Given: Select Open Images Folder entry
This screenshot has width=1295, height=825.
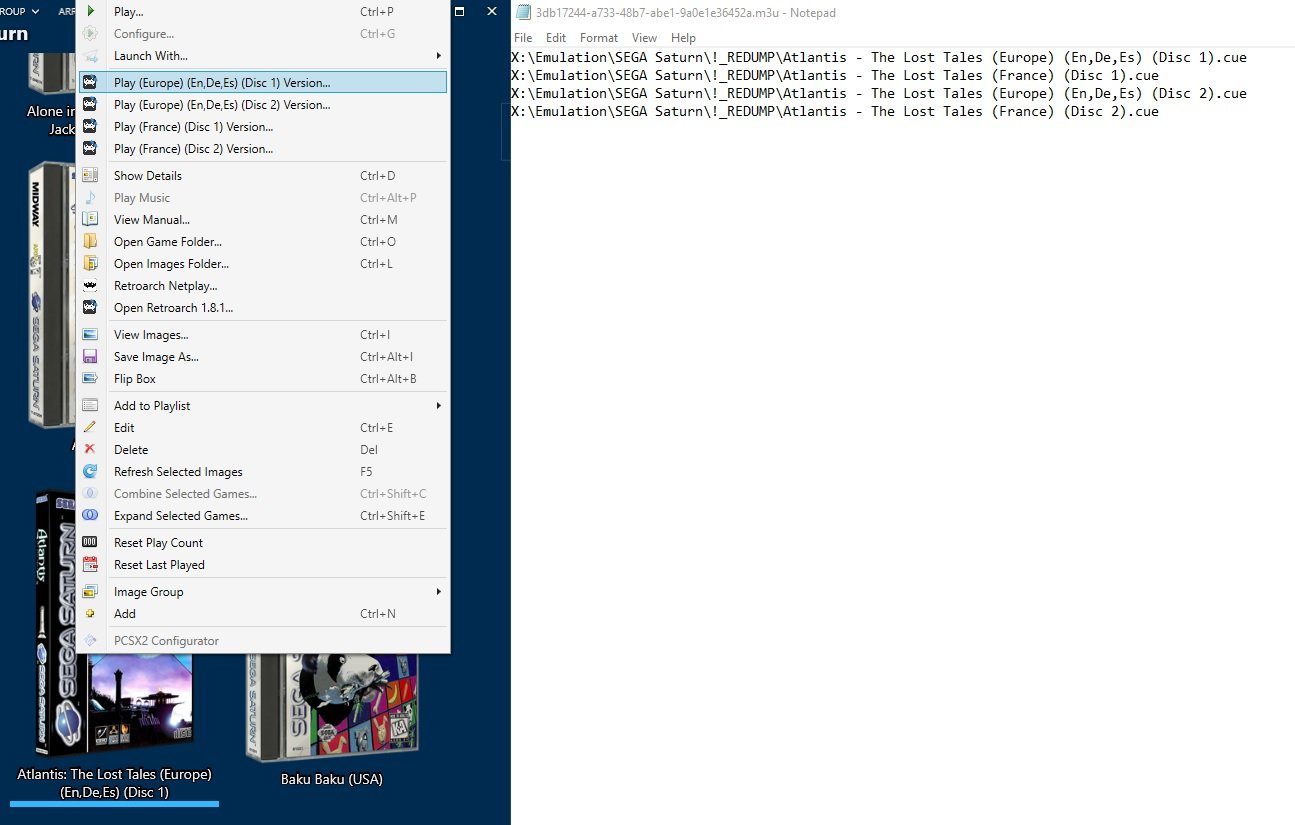Looking at the screenshot, I should pyautogui.click(x=262, y=264).
